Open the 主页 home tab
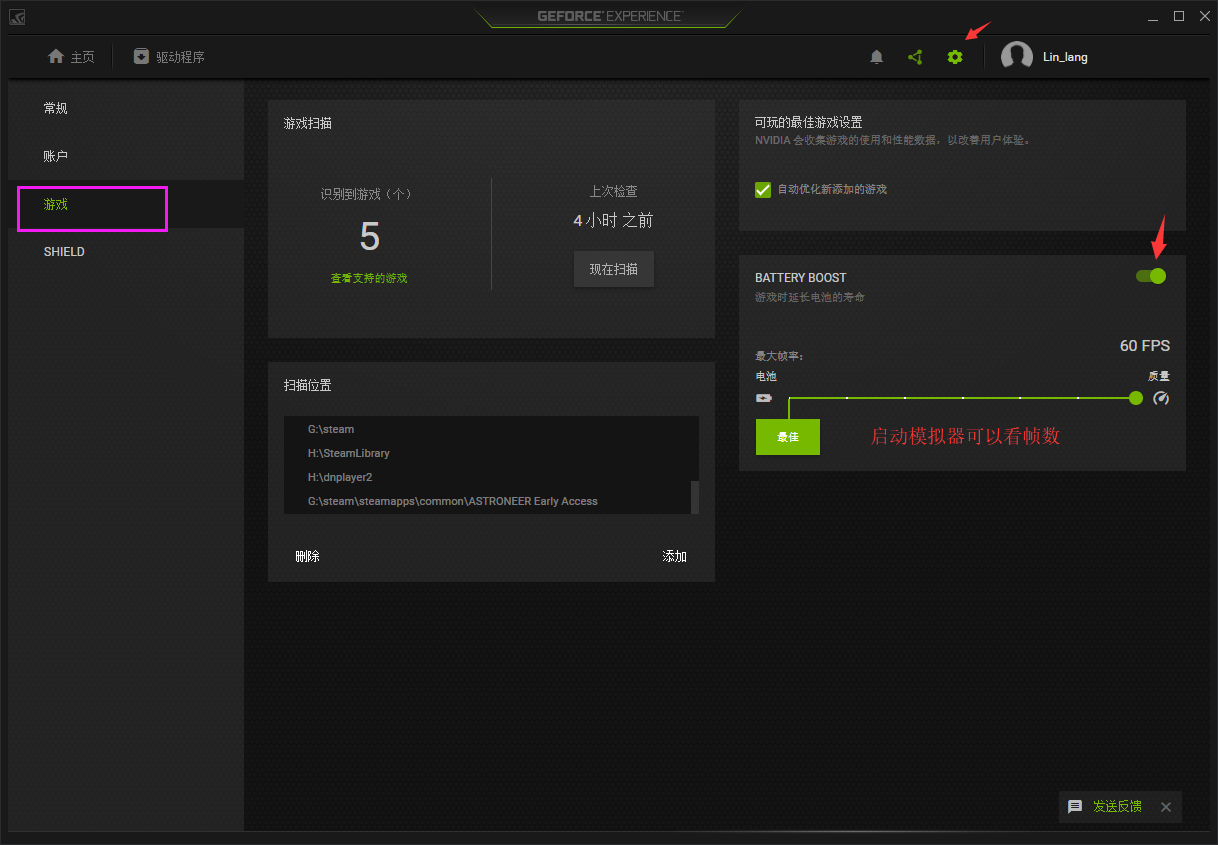 [71, 57]
